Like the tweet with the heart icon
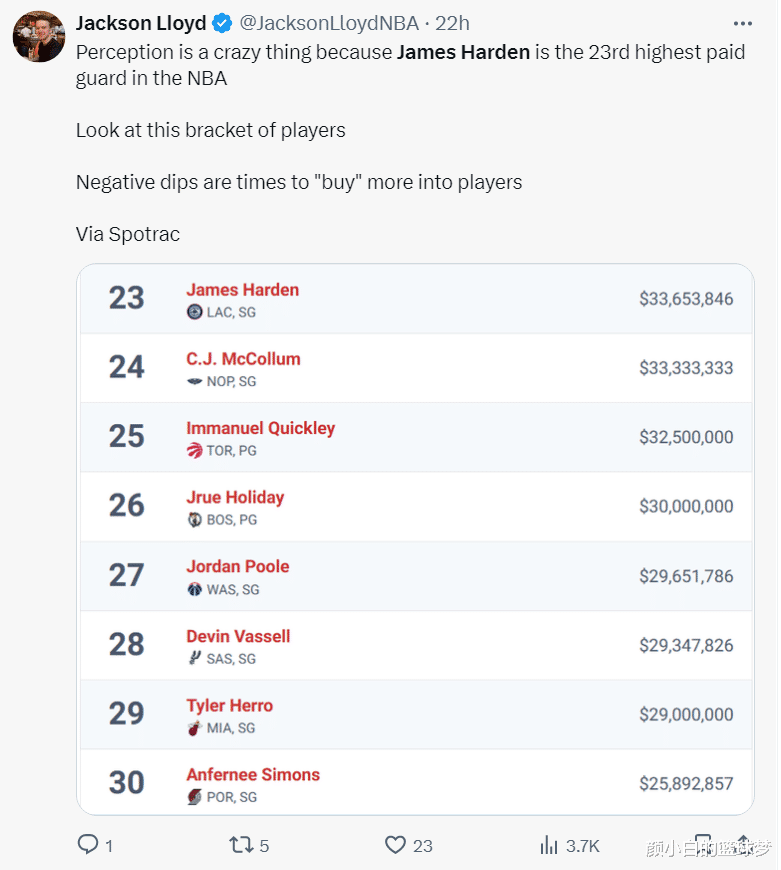Image resolution: width=781 pixels, height=870 pixels. [396, 845]
